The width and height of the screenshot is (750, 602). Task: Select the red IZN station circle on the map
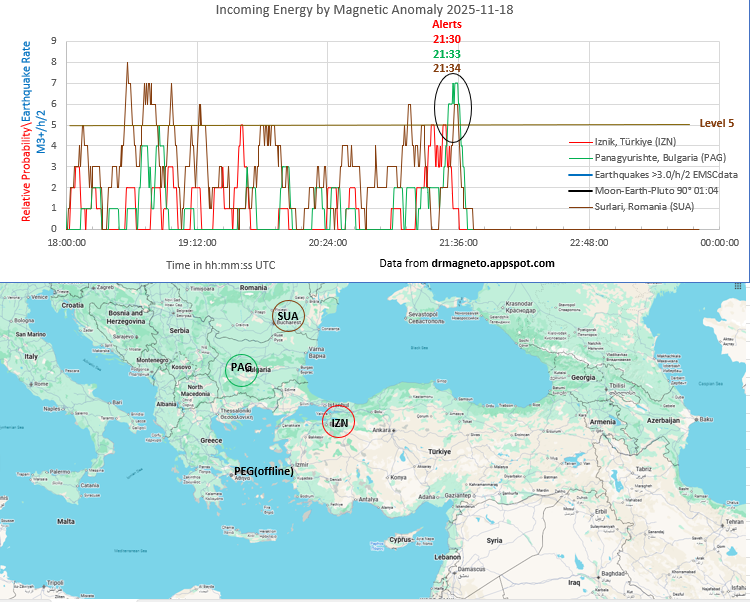(338, 422)
